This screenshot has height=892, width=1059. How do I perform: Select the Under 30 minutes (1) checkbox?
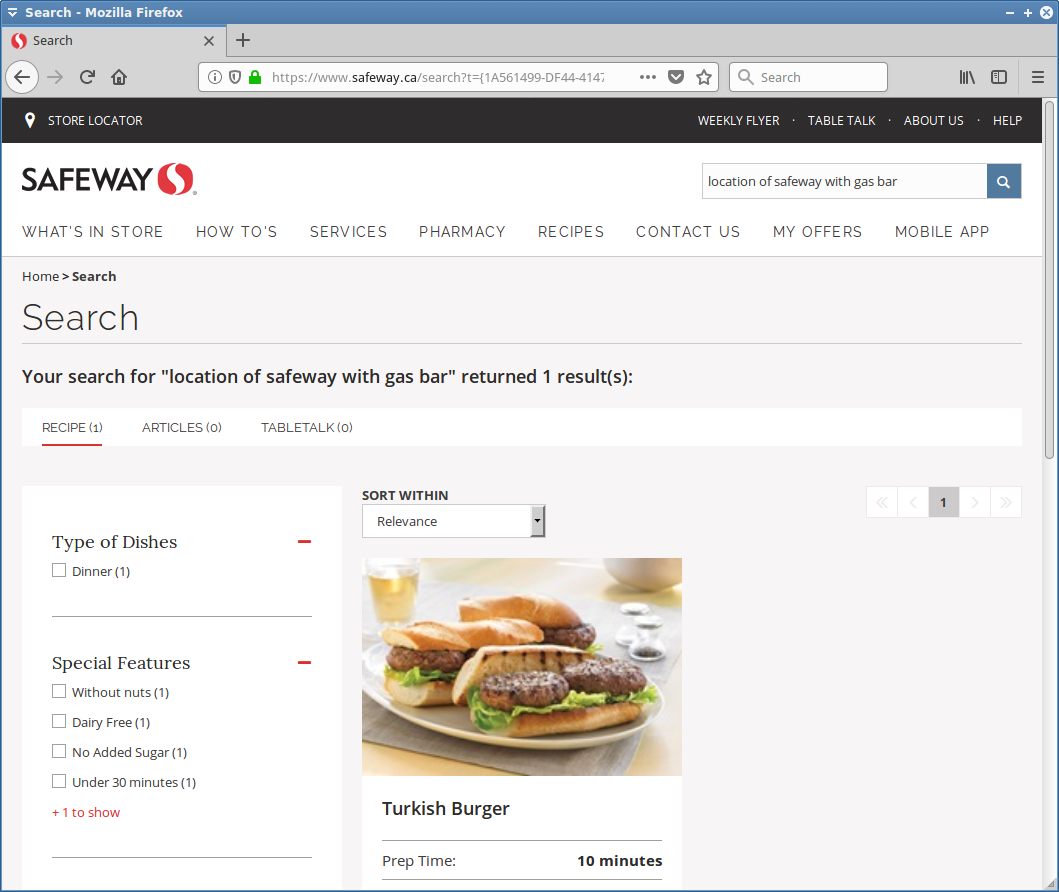(x=59, y=781)
